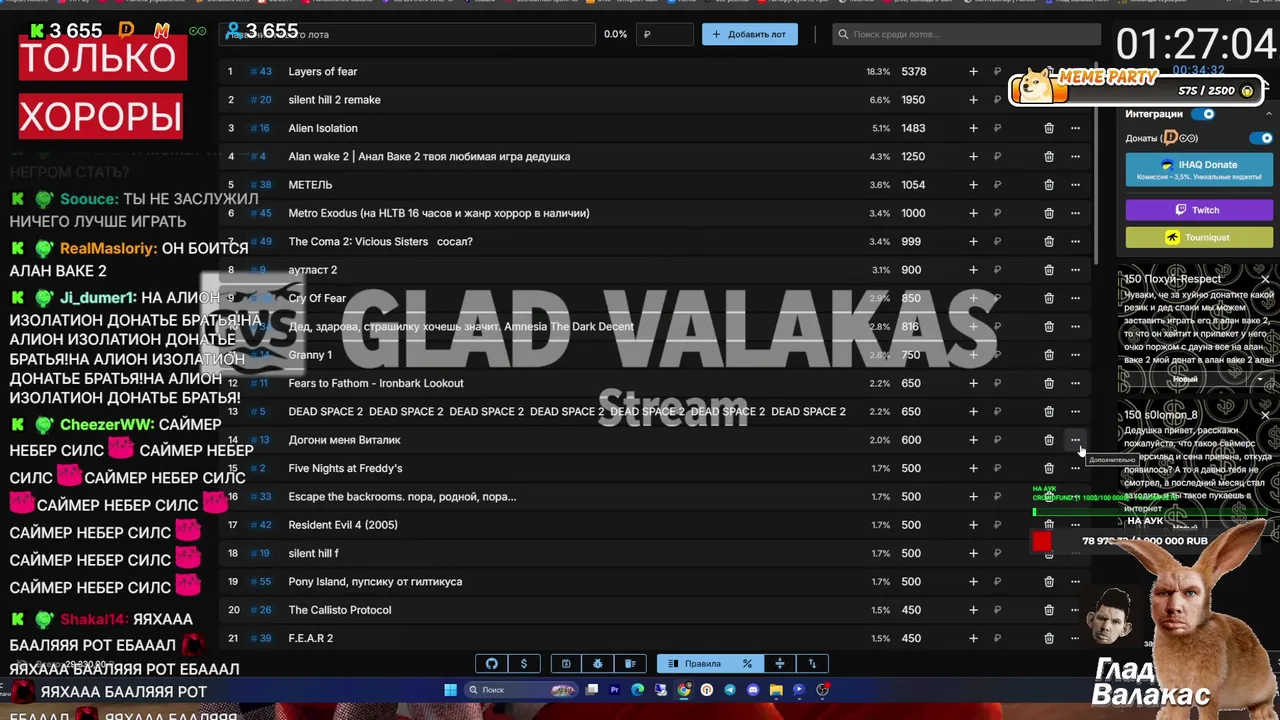Toggle the Донаты switch

(x=1260, y=138)
